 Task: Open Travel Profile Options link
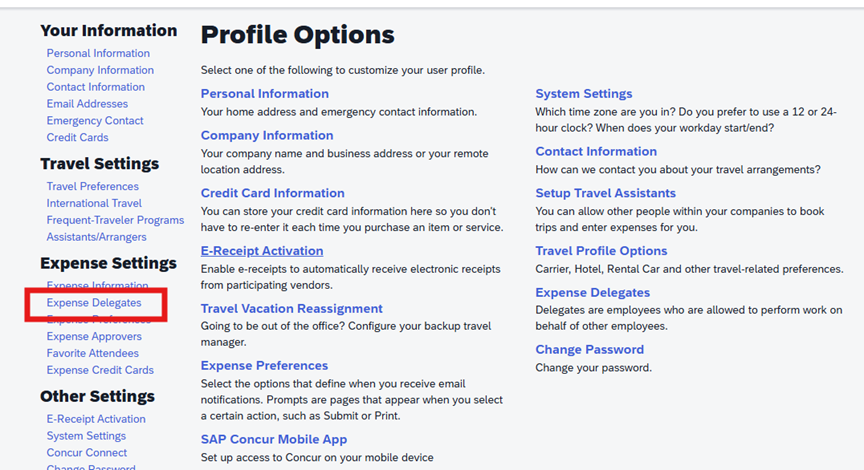pyautogui.click(x=601, y=251)
